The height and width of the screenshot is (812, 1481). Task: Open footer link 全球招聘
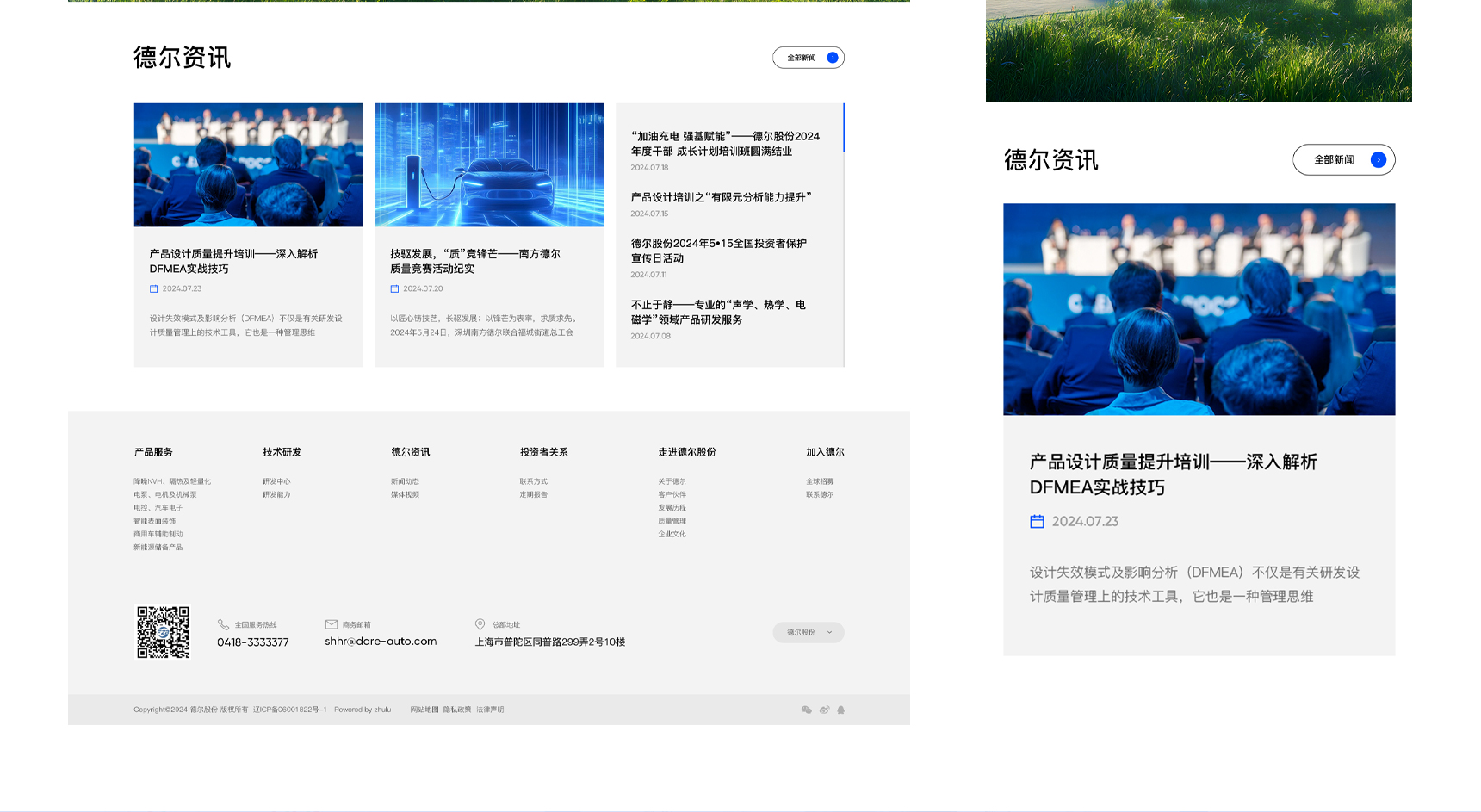point(820,481)
